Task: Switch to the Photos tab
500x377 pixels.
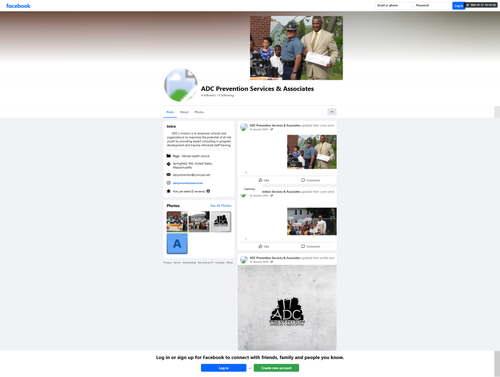Action: coord(199,112)
